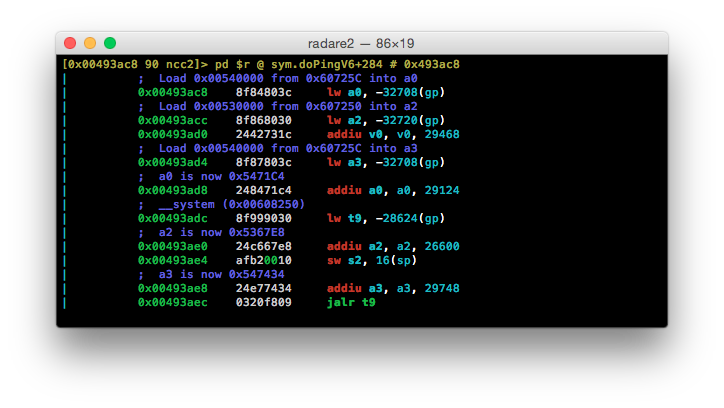Image resolution: width=724 pixels, height=408 pixels.
Task: Click address 0x00493ac8 in the disassembly
Action: click(173, 92)
